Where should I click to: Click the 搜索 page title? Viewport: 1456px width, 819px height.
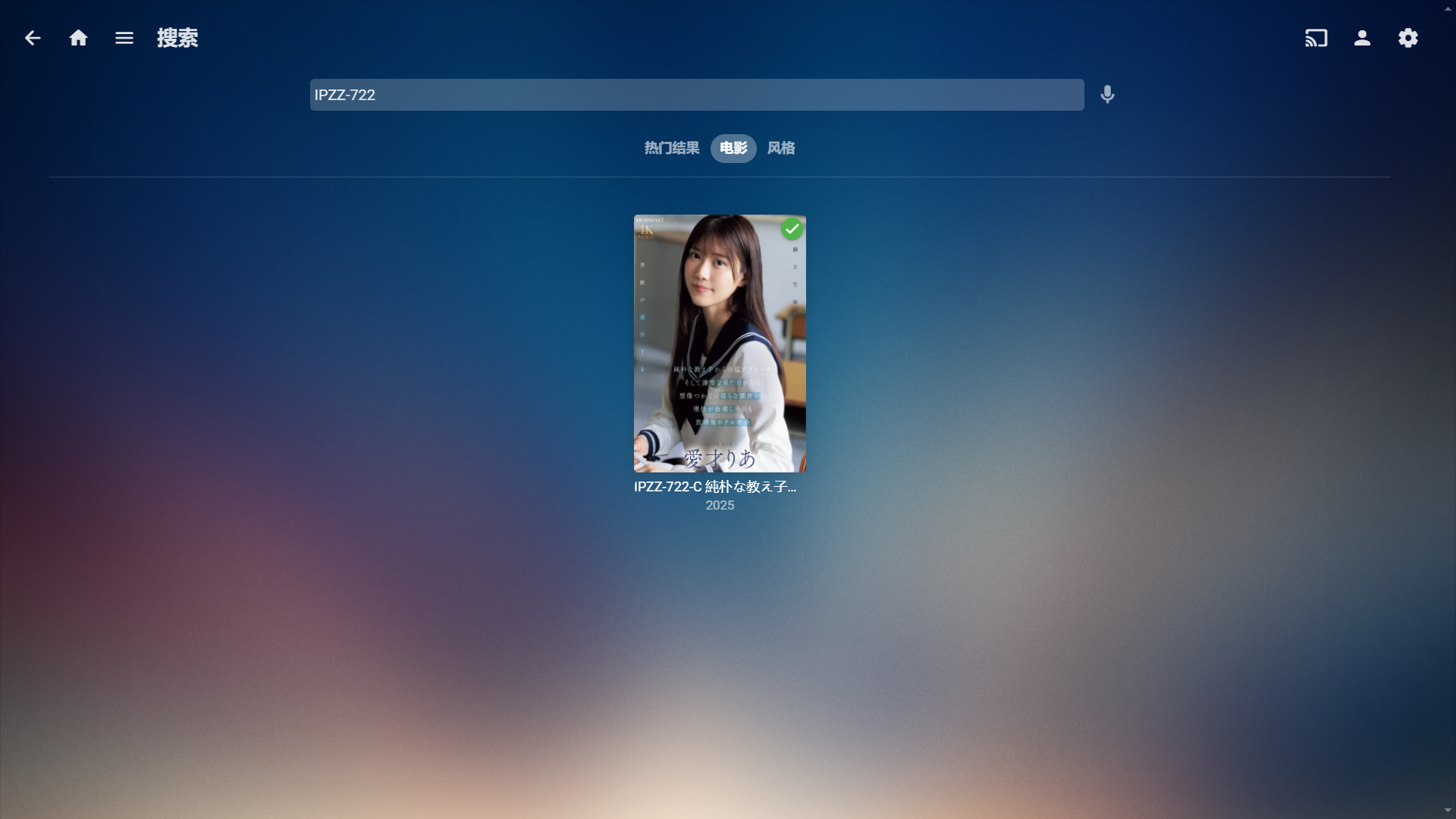pyautogui.click(x=177, y=38)
